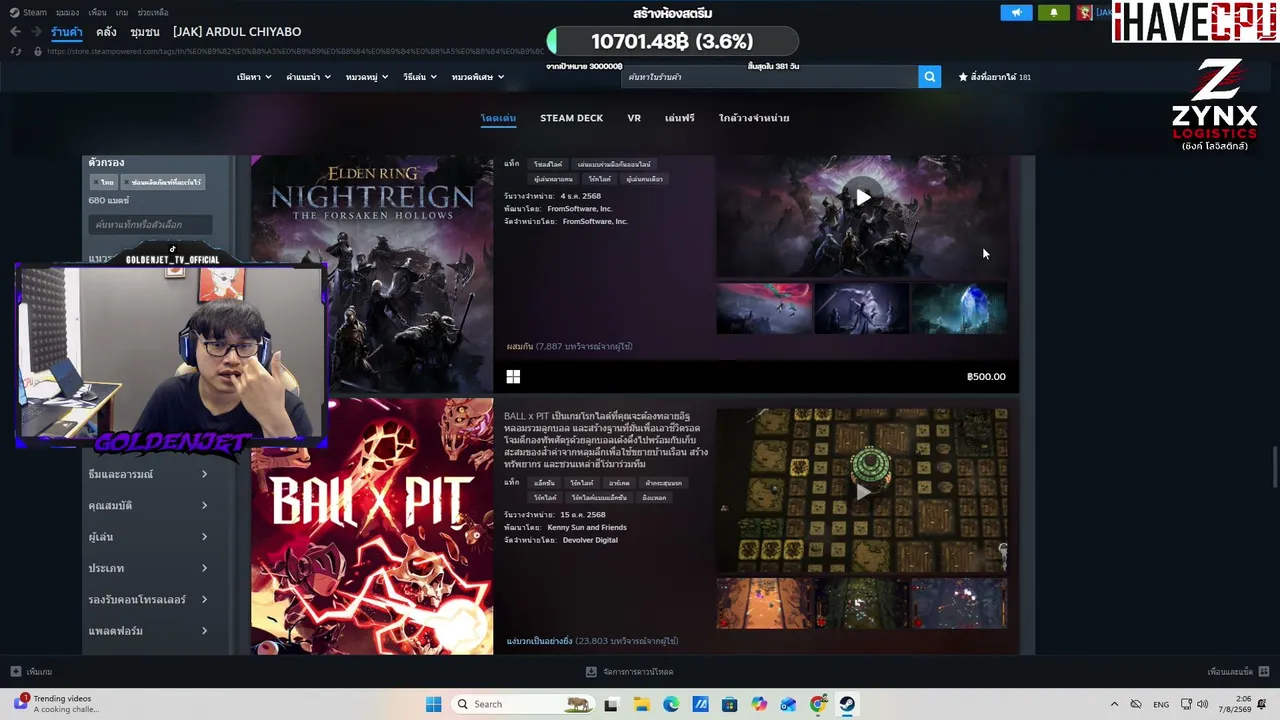Screen dimensions: 1280x720
Task: Switch to Steam in the taskbar
Action: coord(847,704)
